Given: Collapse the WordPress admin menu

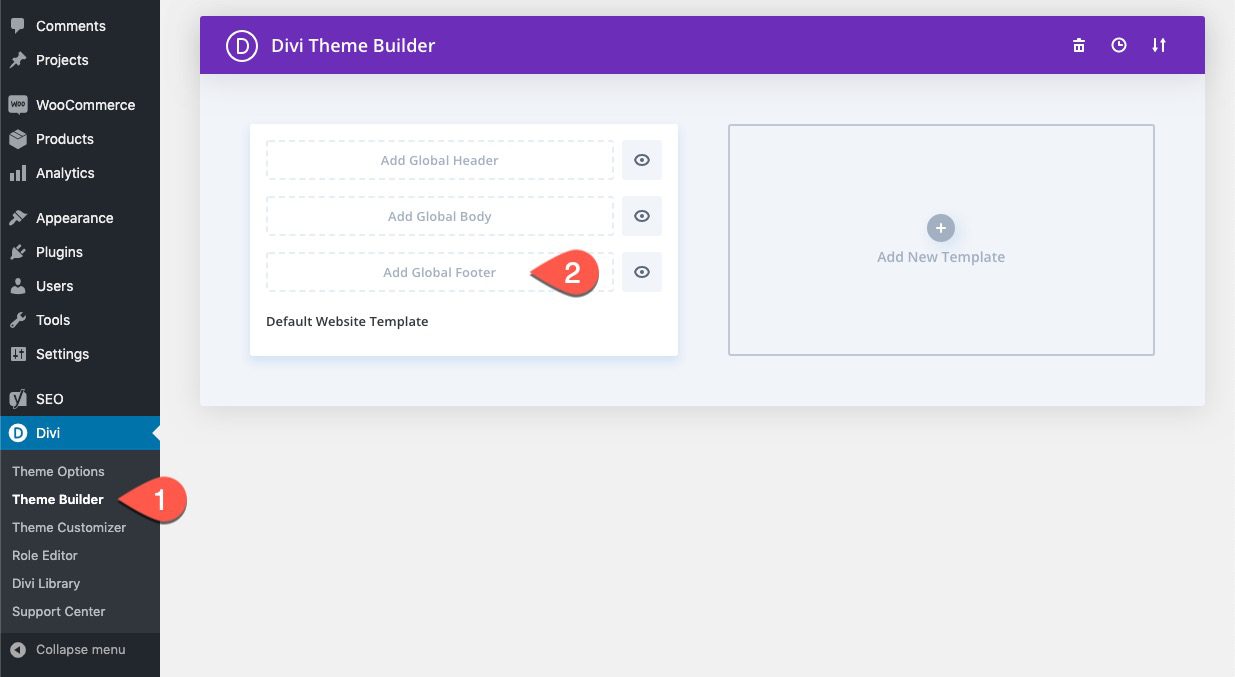Looking at the screenshot, I should [80, 649].
